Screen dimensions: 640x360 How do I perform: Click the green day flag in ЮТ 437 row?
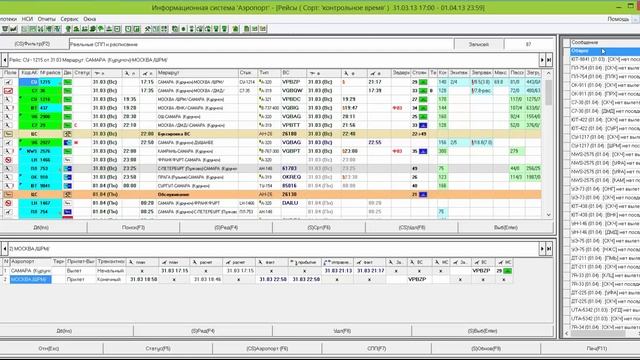[67, 108]
